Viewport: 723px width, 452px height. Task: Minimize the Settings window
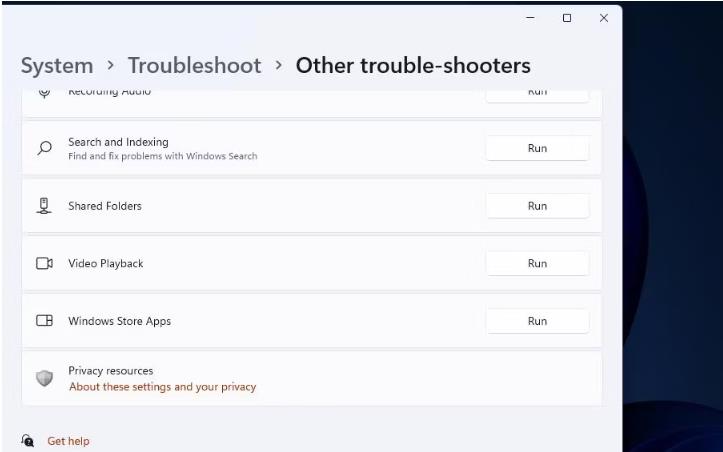click(x=531, y=18)
